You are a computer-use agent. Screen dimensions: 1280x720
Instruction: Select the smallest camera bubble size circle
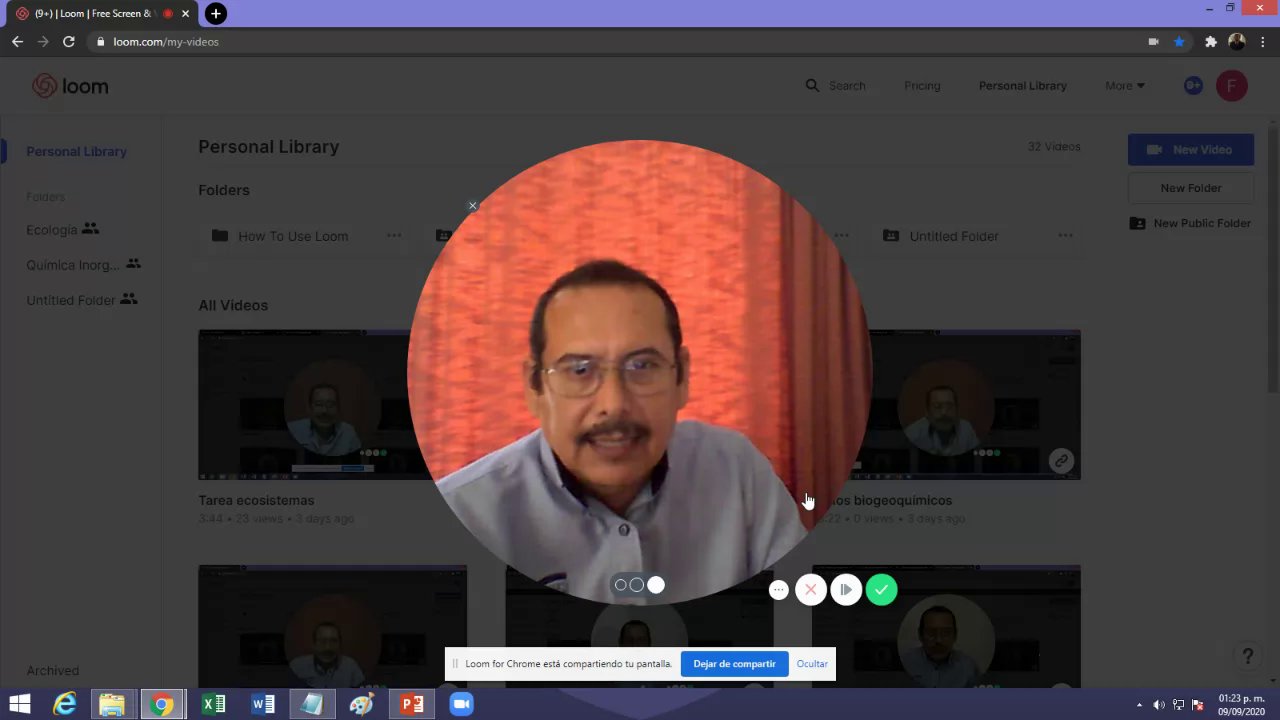[x=620, y=585]
